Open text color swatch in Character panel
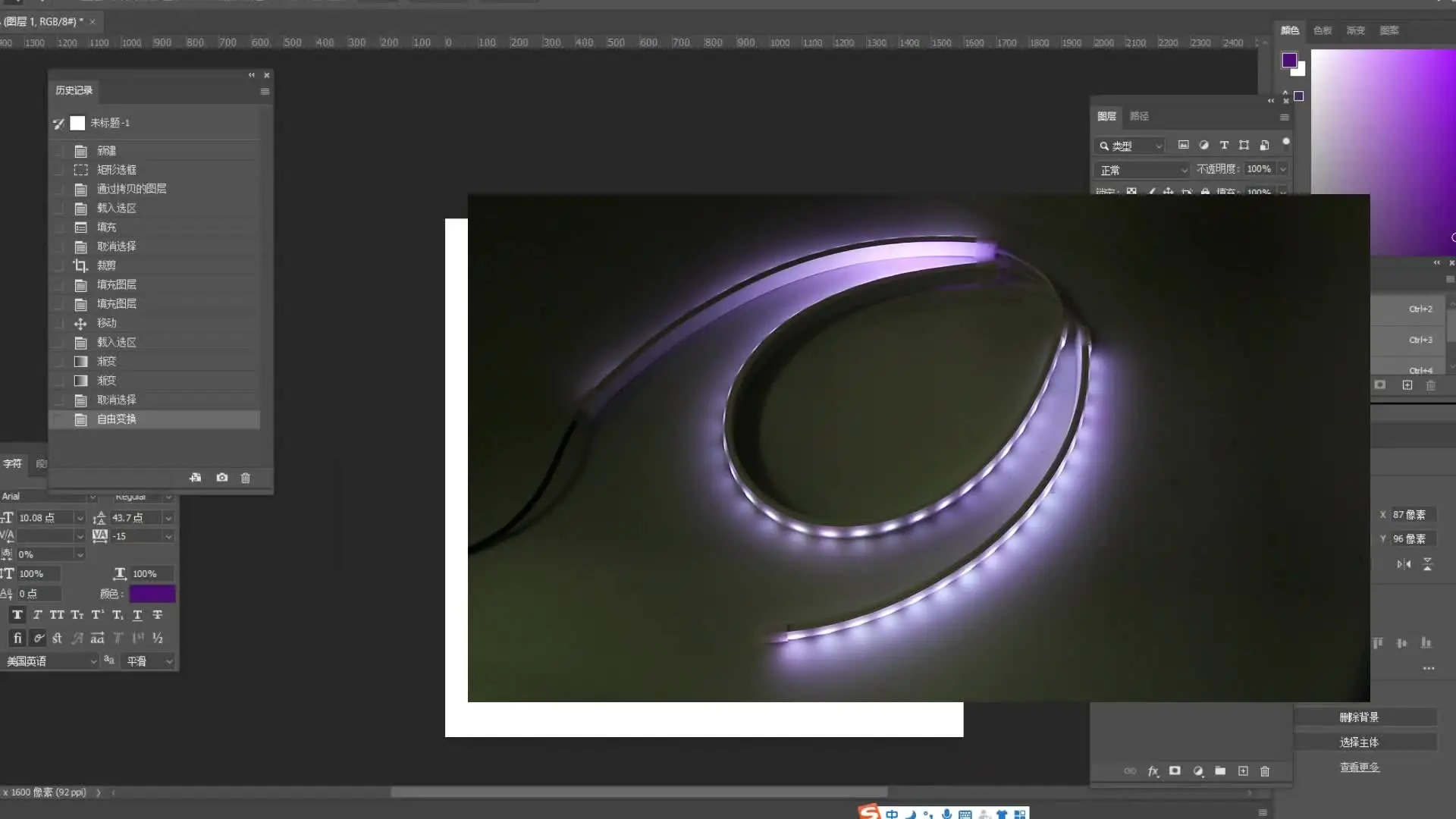This screenshot has height=819, width=1456. tap(152, 594)
